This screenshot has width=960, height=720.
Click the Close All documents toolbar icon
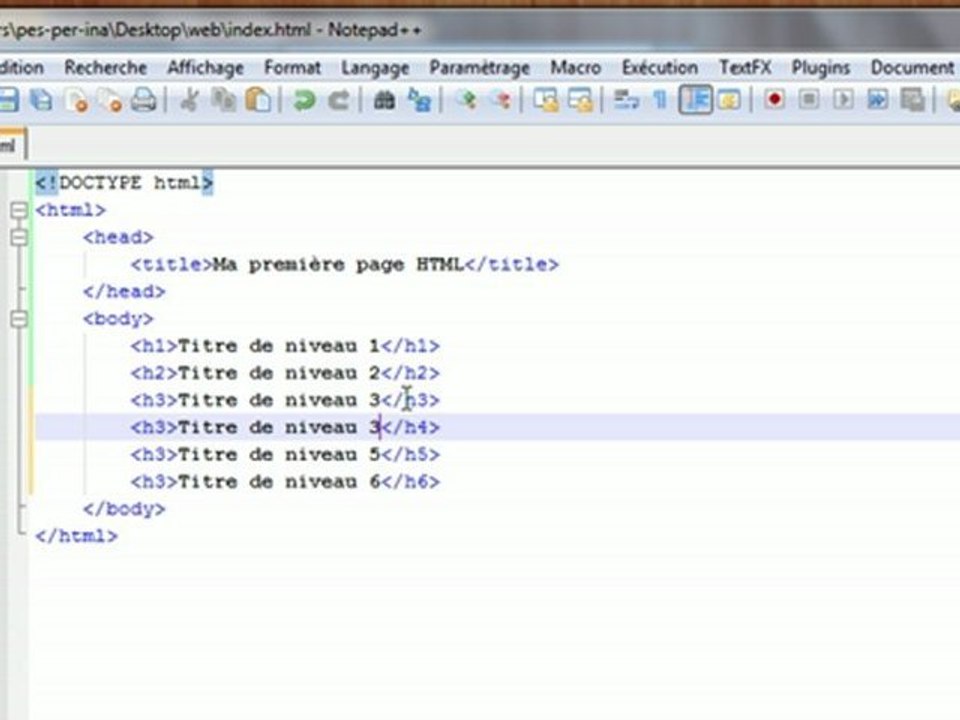(x=110, y=100)
